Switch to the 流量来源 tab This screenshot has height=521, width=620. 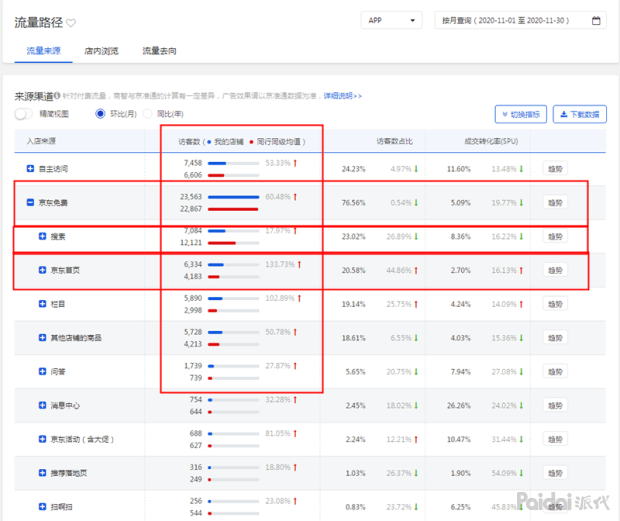43,51
